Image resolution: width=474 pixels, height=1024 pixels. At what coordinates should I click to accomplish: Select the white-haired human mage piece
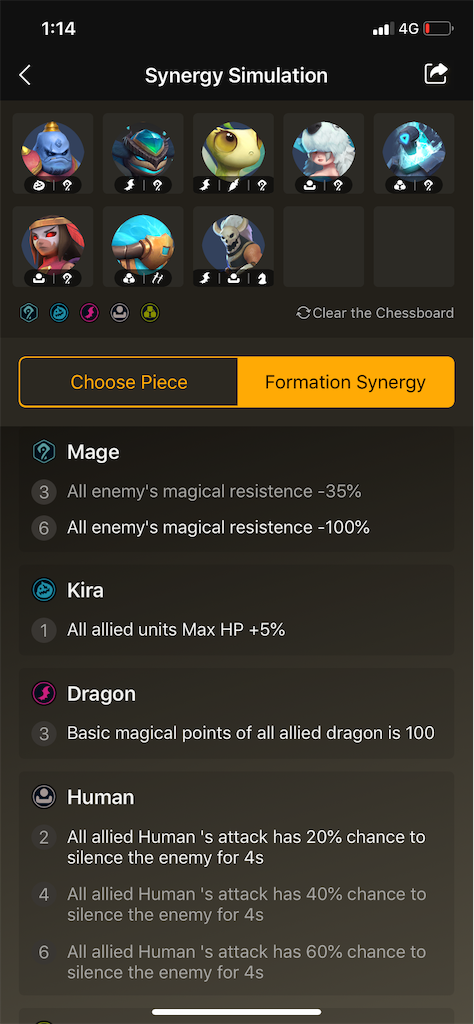pos(323,153)
